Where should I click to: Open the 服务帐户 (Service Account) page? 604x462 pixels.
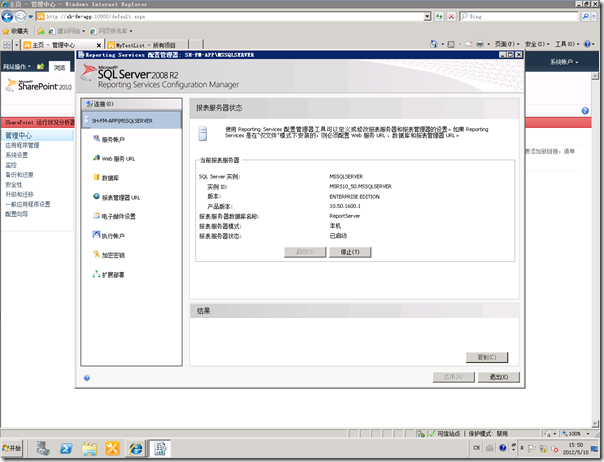(109, 139)
